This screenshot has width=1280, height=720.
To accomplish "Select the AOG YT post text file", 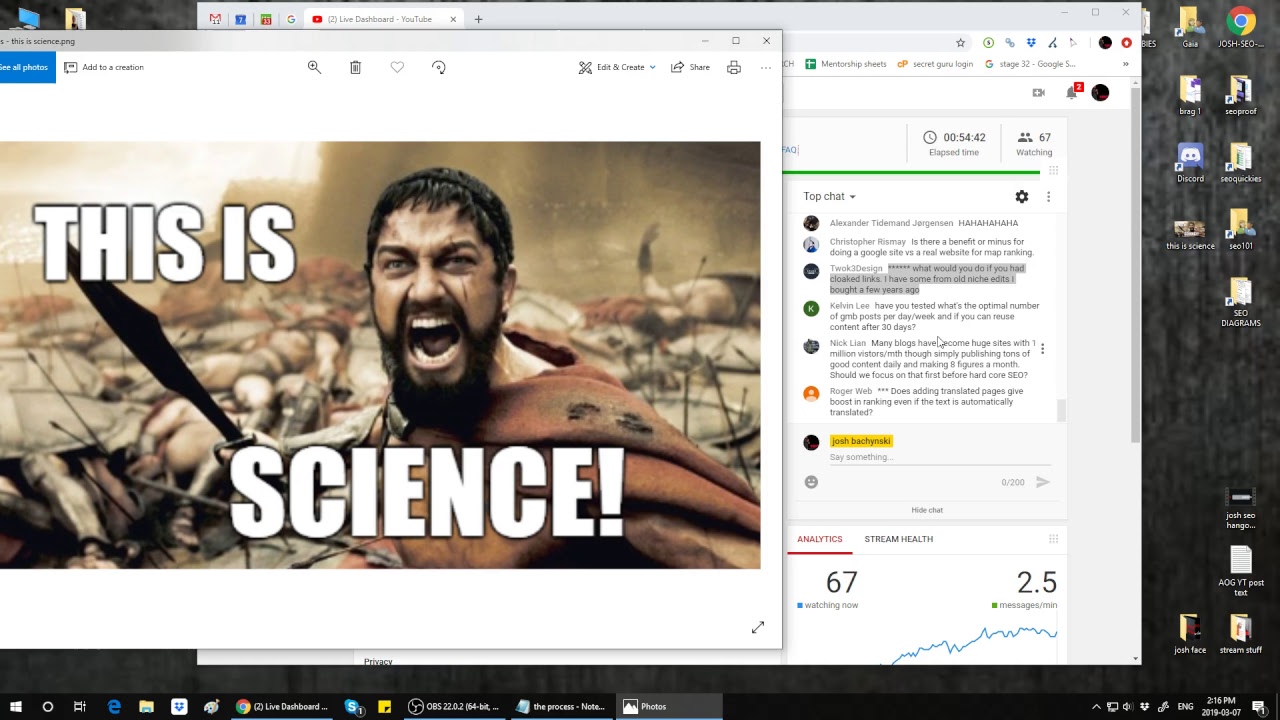I will pos(1241,573).
